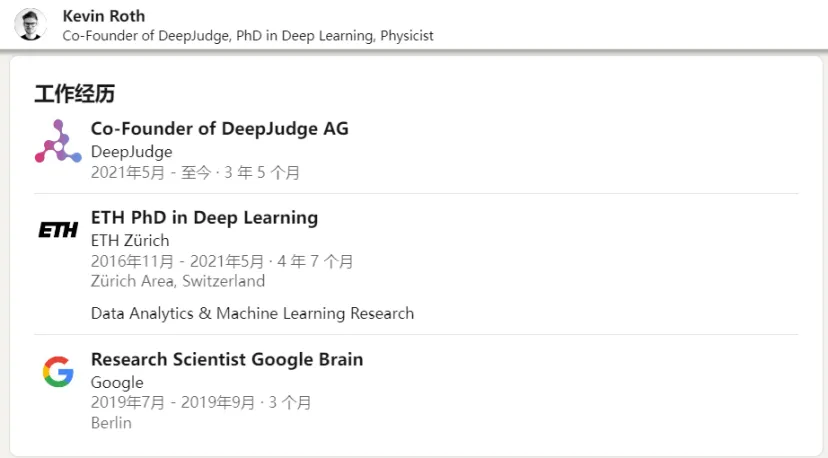Open Co-Founder of DeepJudge AG position

pos(220,128)
